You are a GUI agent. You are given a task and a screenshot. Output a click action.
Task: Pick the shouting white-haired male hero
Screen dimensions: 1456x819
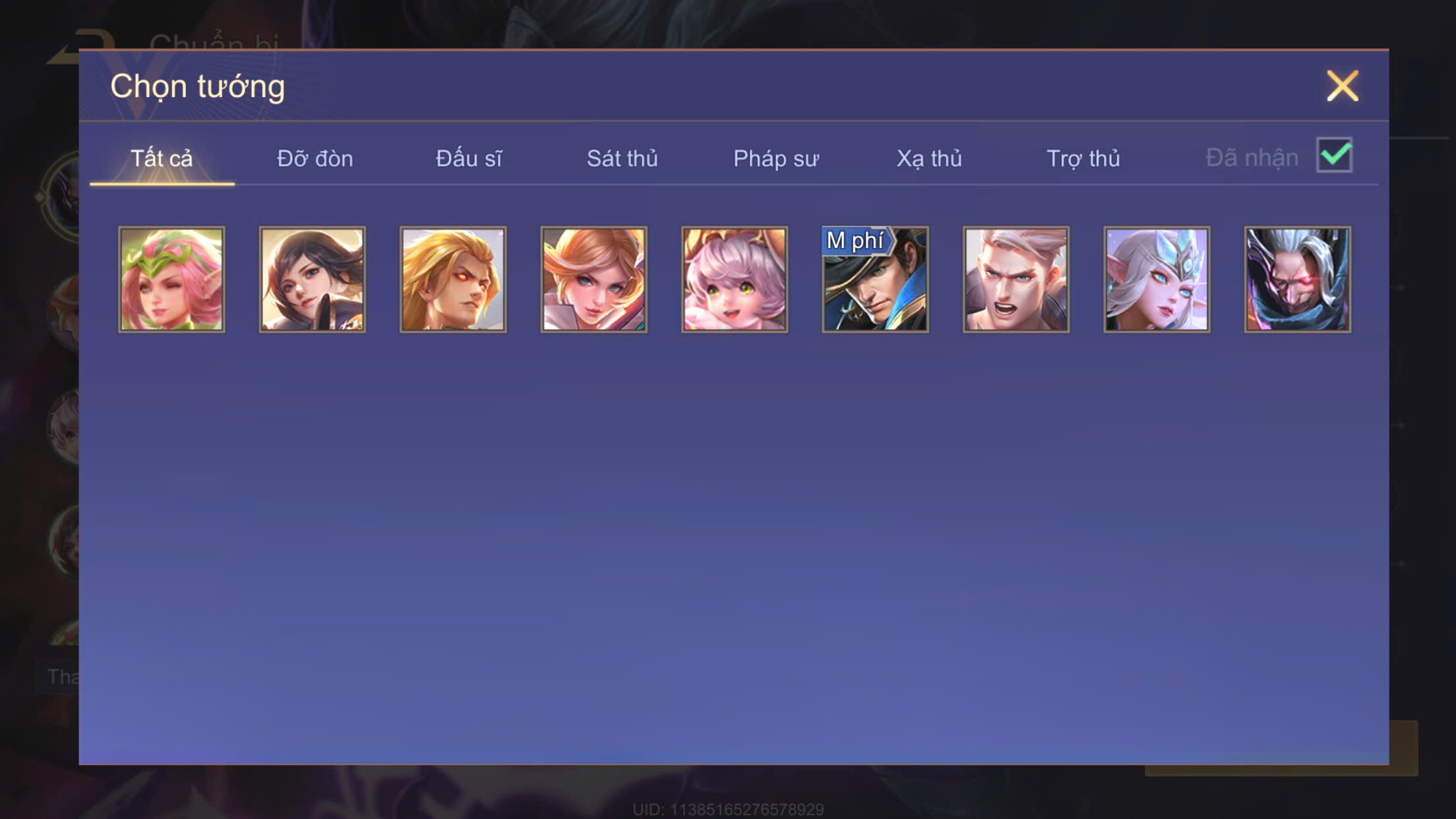coord(1016,279)
